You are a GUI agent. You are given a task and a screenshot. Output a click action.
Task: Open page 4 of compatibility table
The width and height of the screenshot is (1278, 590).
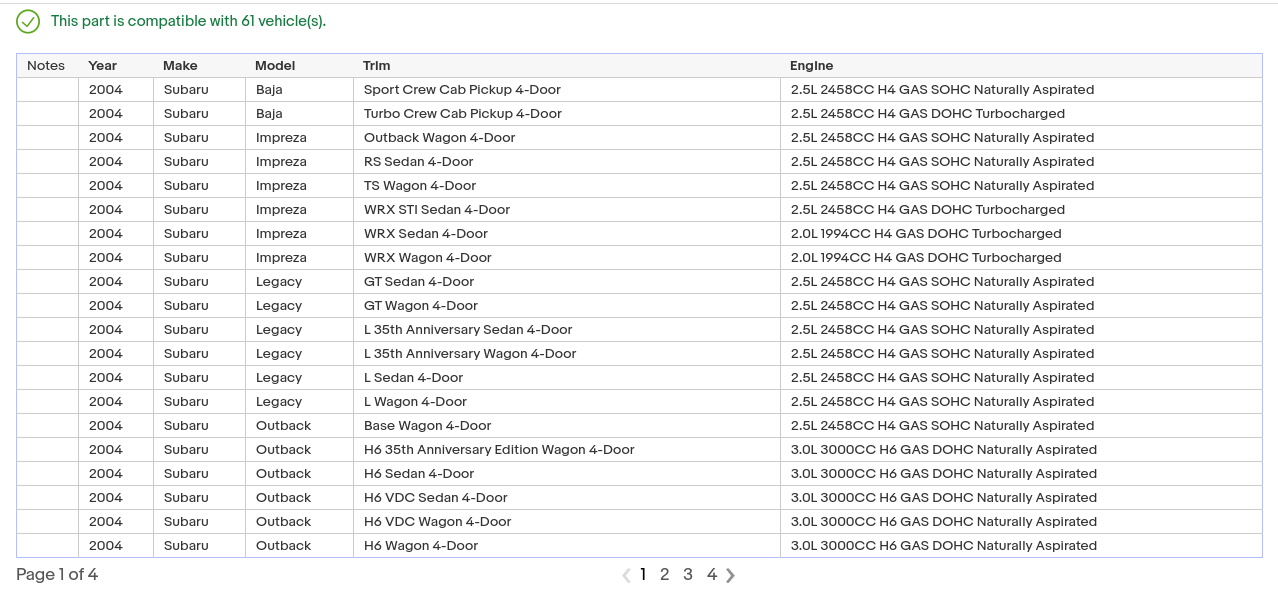point(712,574)
